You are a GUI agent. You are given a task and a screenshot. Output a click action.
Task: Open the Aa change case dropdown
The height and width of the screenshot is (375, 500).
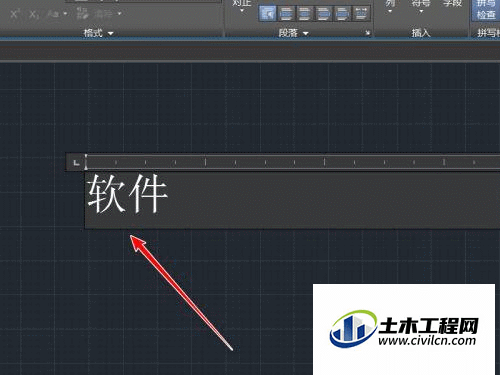coord(57,14)
